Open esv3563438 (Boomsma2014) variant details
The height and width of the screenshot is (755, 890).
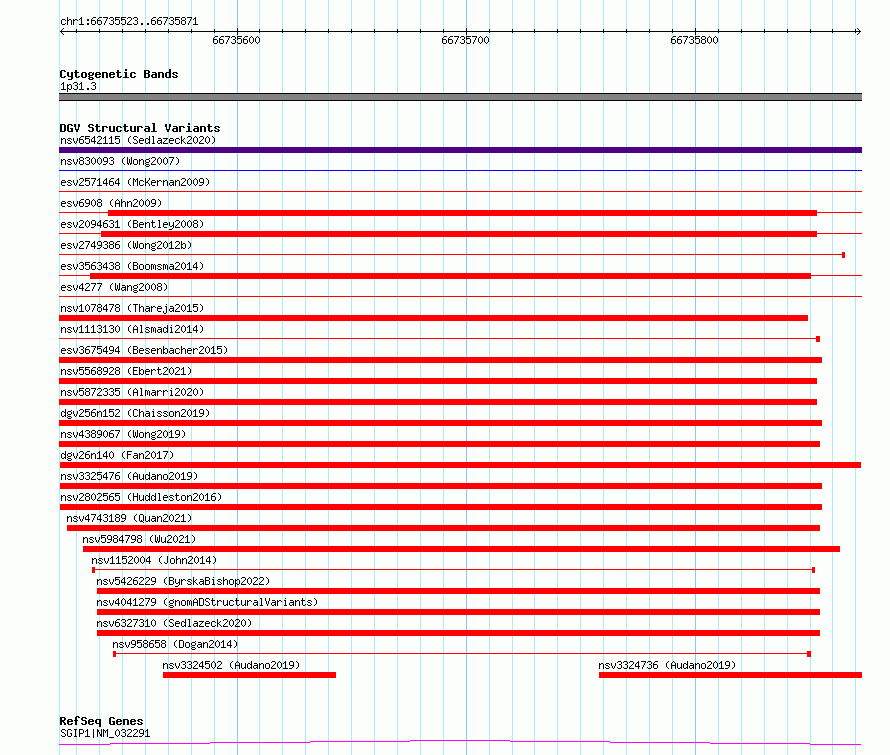click(132, 266)
